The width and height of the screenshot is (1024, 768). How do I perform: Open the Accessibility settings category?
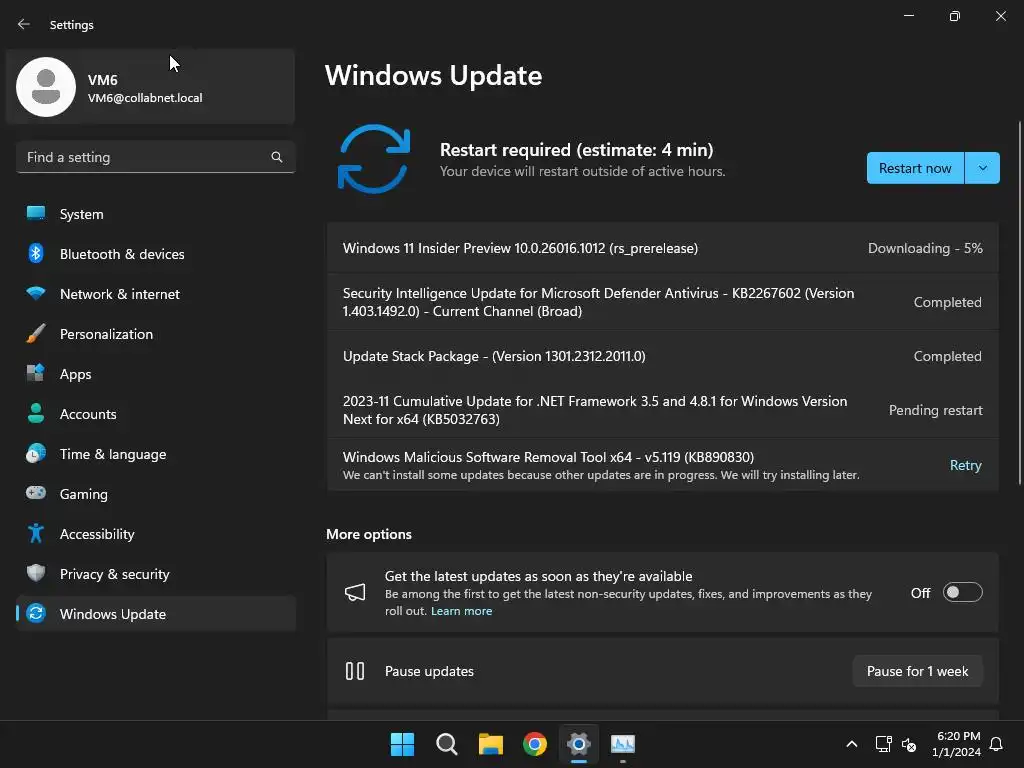pyautogui.click(x=155, y=534)
